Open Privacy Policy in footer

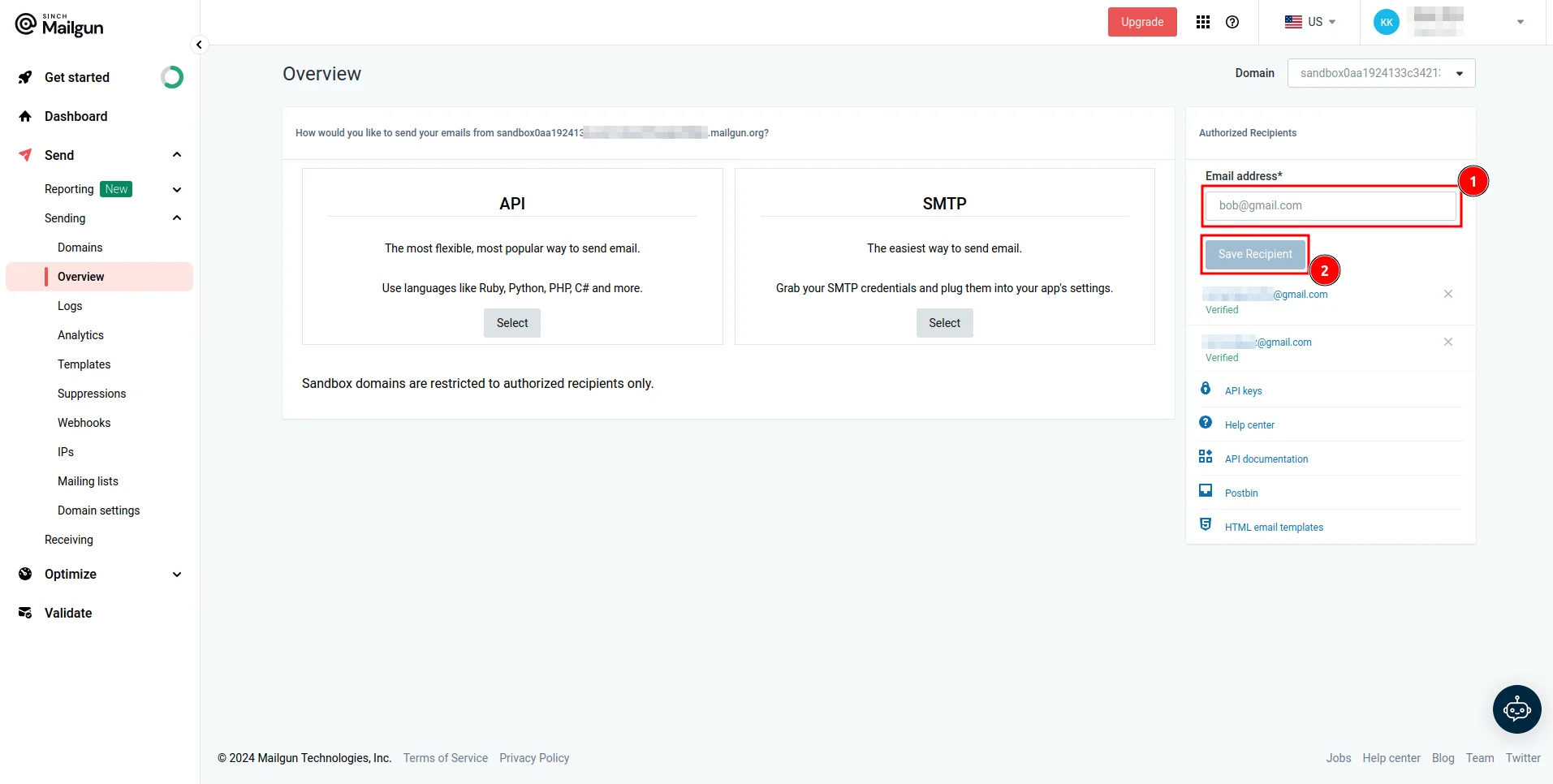pyautogui.click(x=534, y=758)
